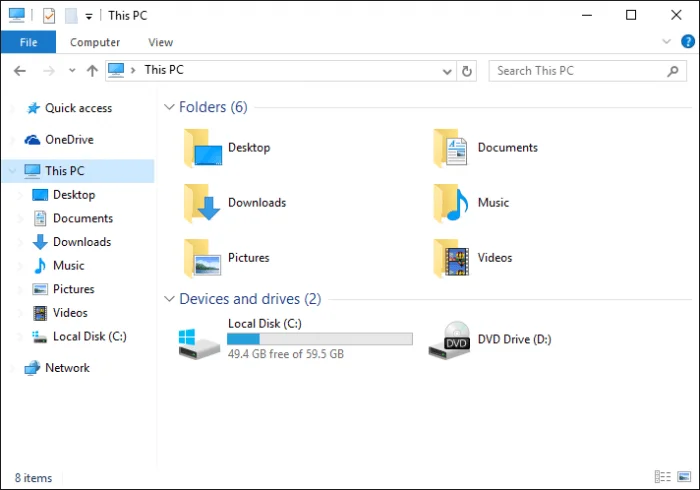The width and height of the screenshot is (700, 490).
Task: Collapse the Folders (6) group chevron
Action: [169, 107]
